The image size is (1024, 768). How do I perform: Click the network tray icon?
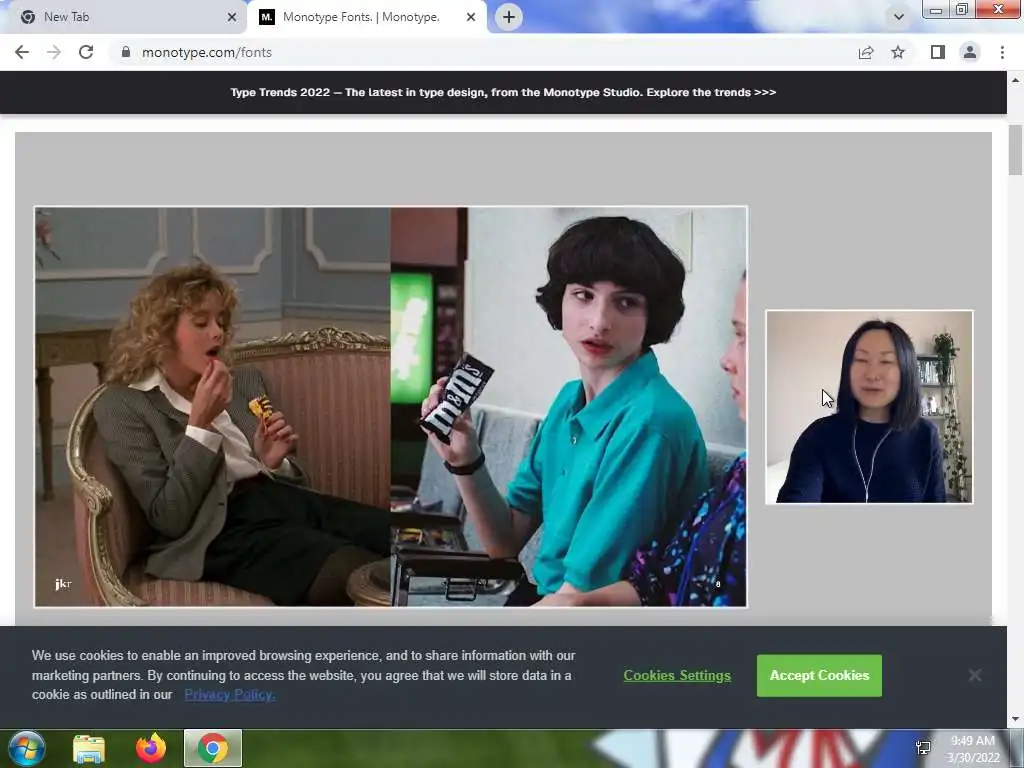coord(923,748)
